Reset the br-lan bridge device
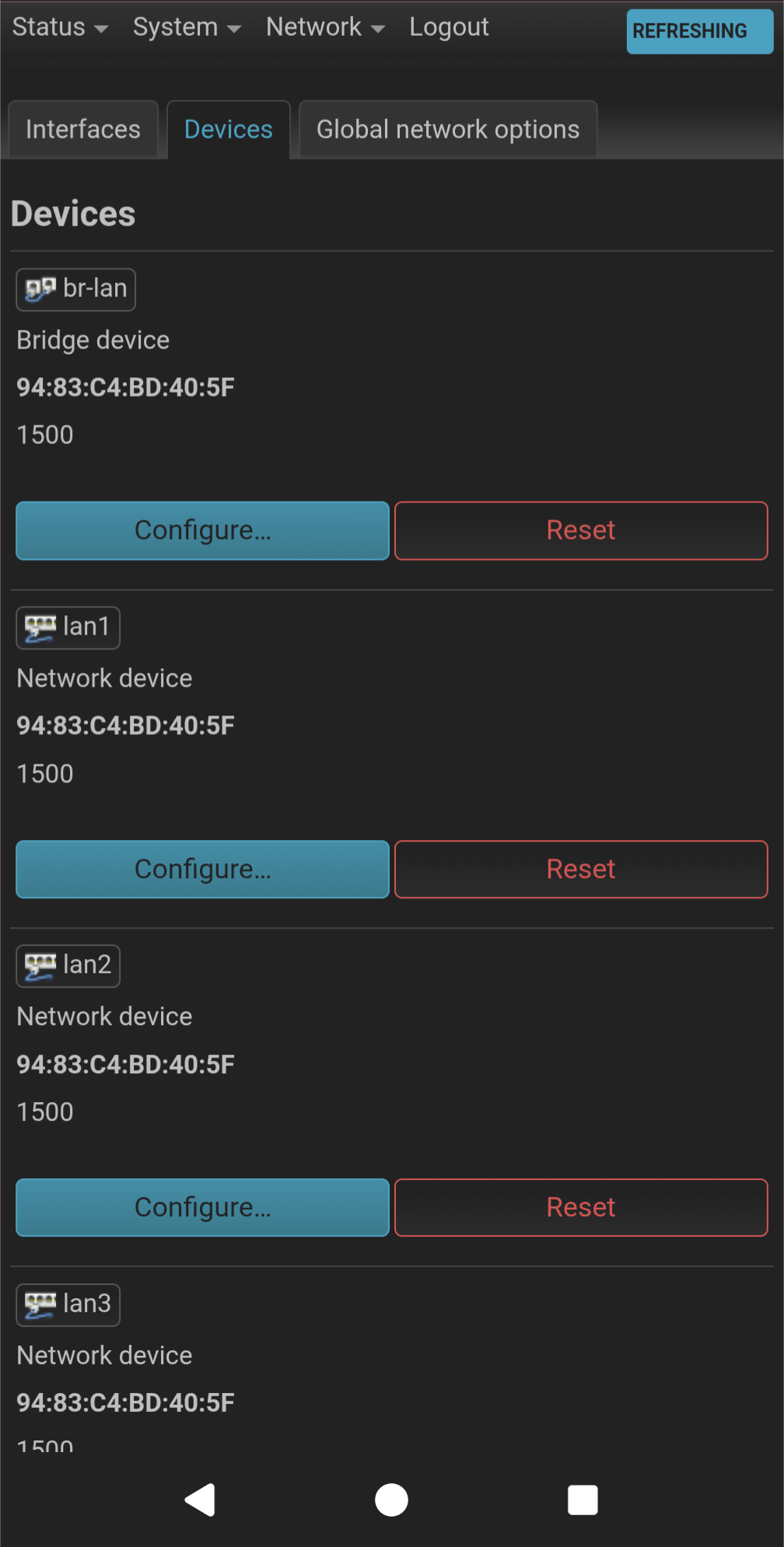The width and height of the screenshot is (784, 1547). [x=581, y=530]
